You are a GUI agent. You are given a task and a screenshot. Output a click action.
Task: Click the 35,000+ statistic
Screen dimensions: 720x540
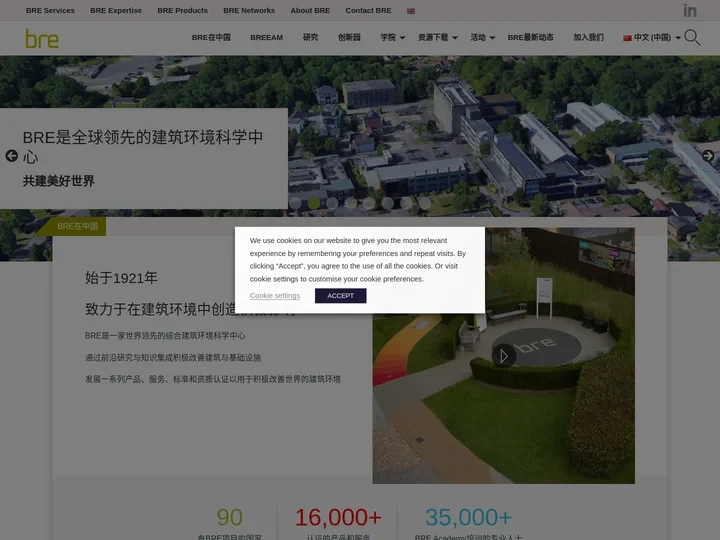pos(468,518)
